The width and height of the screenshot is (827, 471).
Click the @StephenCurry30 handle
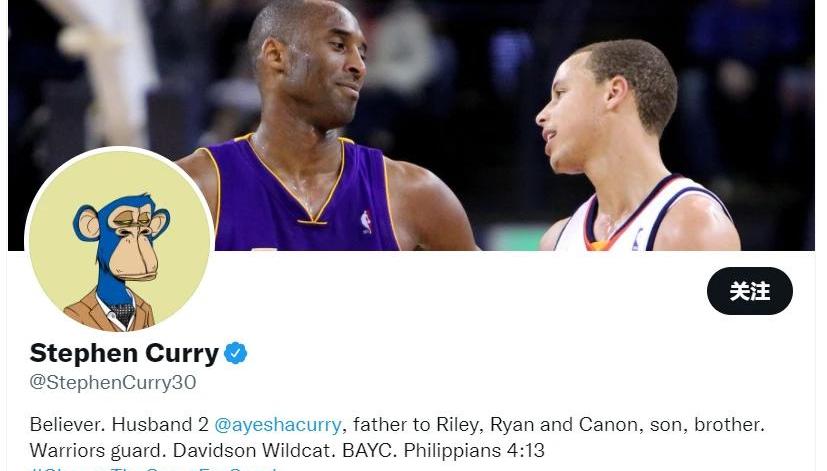click(113, 382)
